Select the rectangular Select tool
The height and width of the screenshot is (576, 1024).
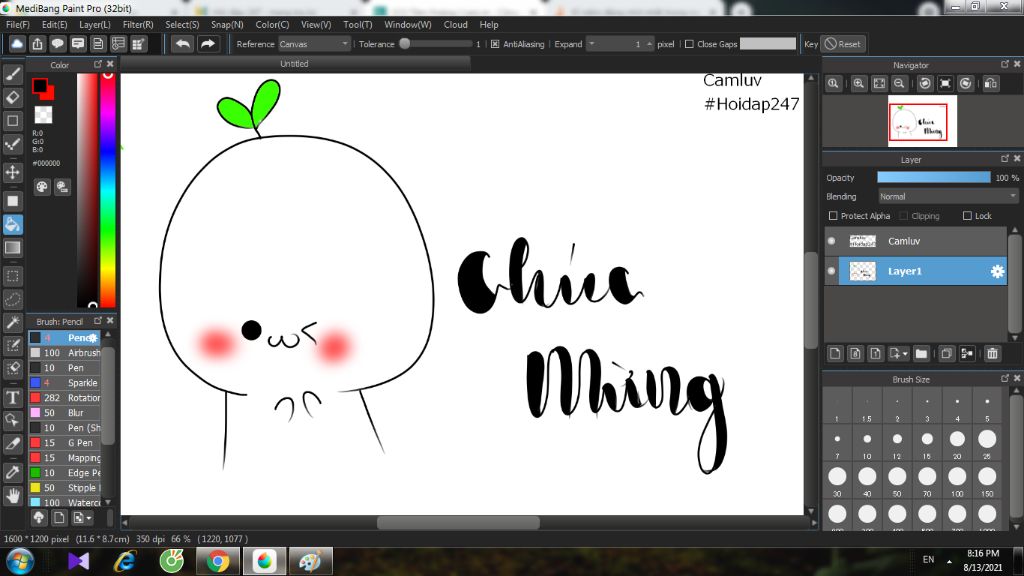point(12,276)
